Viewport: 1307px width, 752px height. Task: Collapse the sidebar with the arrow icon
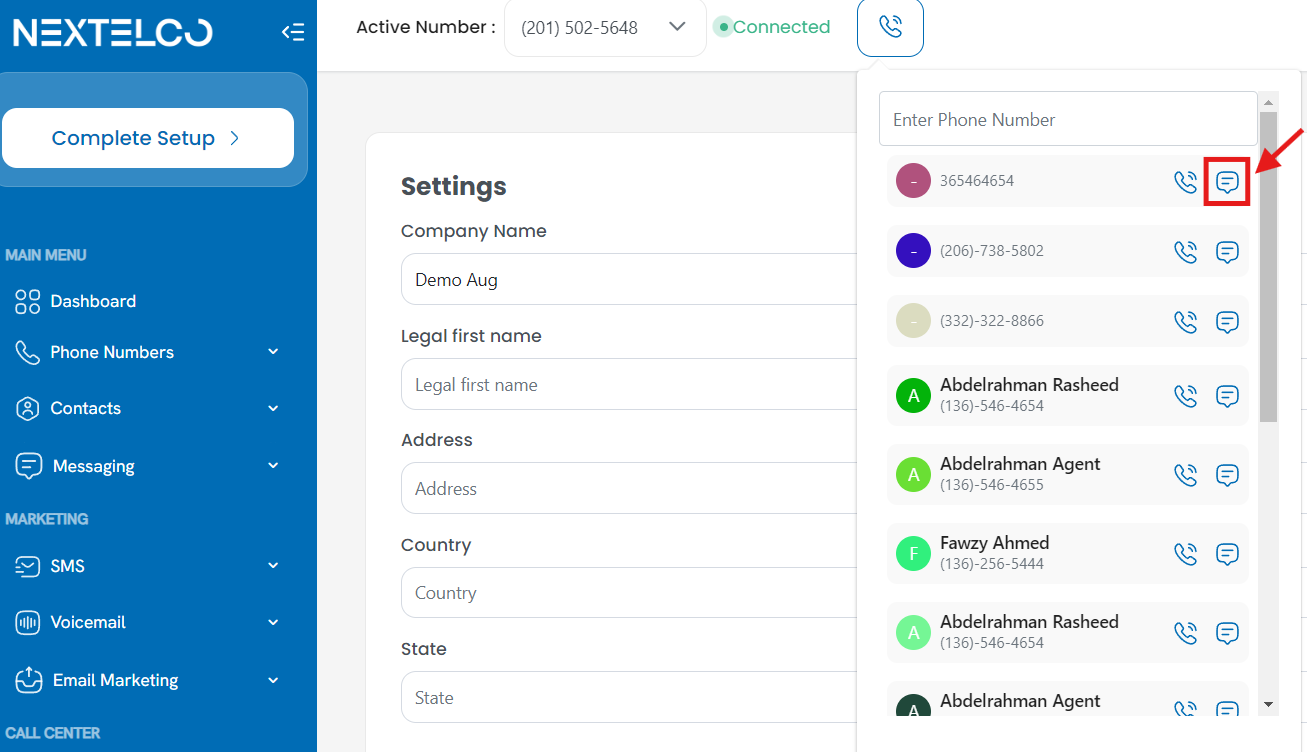(x=292, y=32)
